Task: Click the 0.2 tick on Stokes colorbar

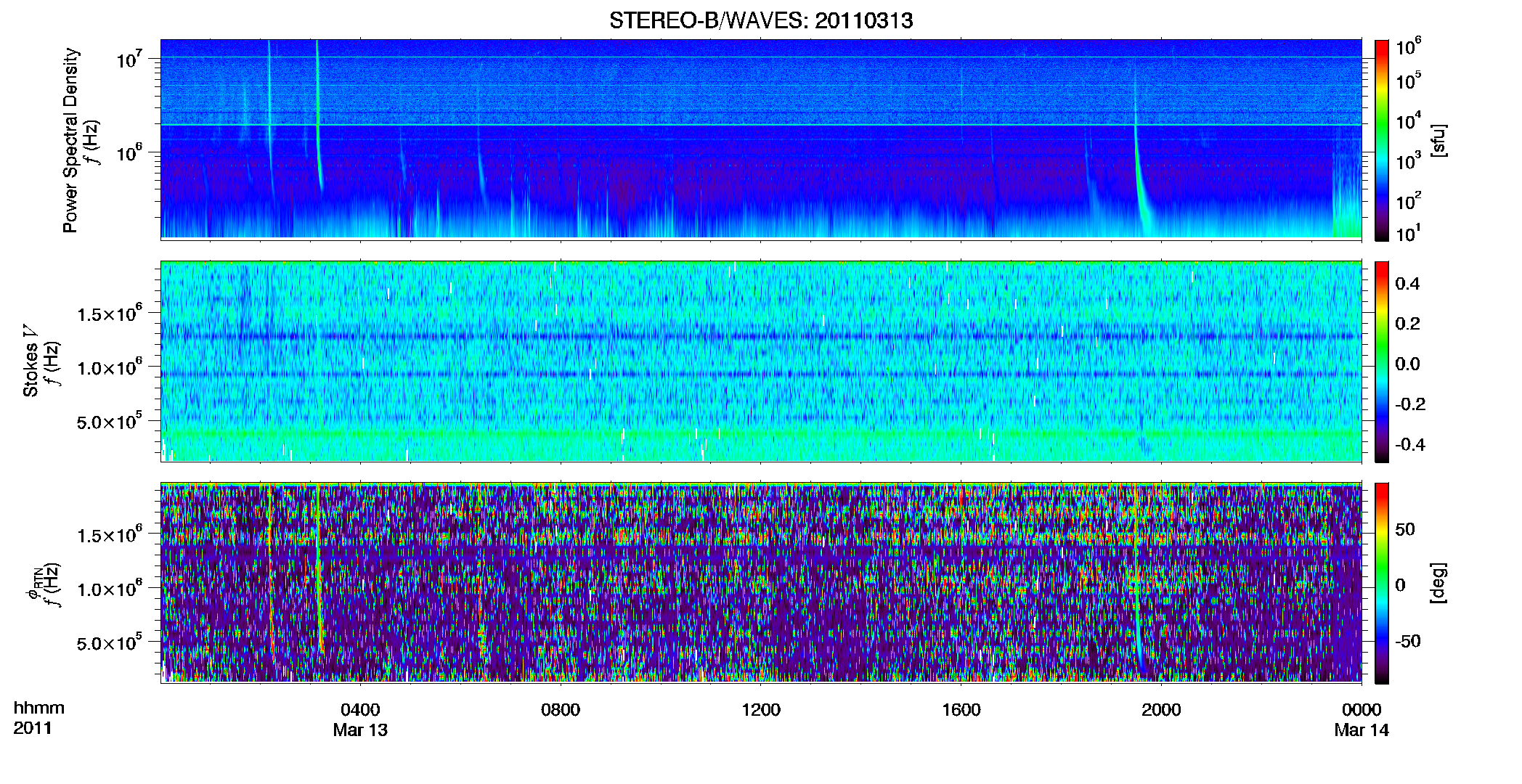Action: pyautogui.click(x=1407, y=324)
